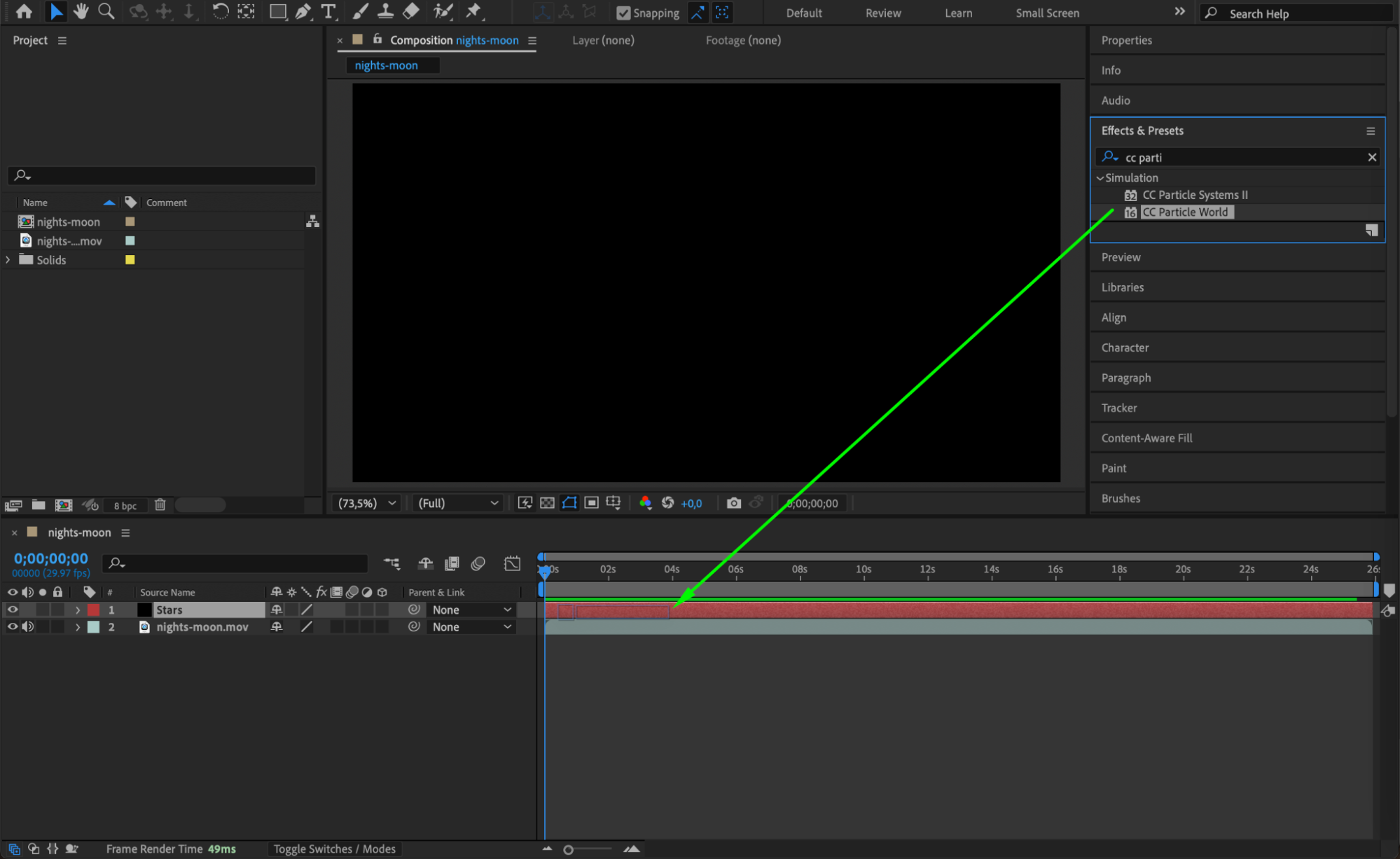Delete selected item with trash icon
1400x859 pixels.
pos(160,505)
